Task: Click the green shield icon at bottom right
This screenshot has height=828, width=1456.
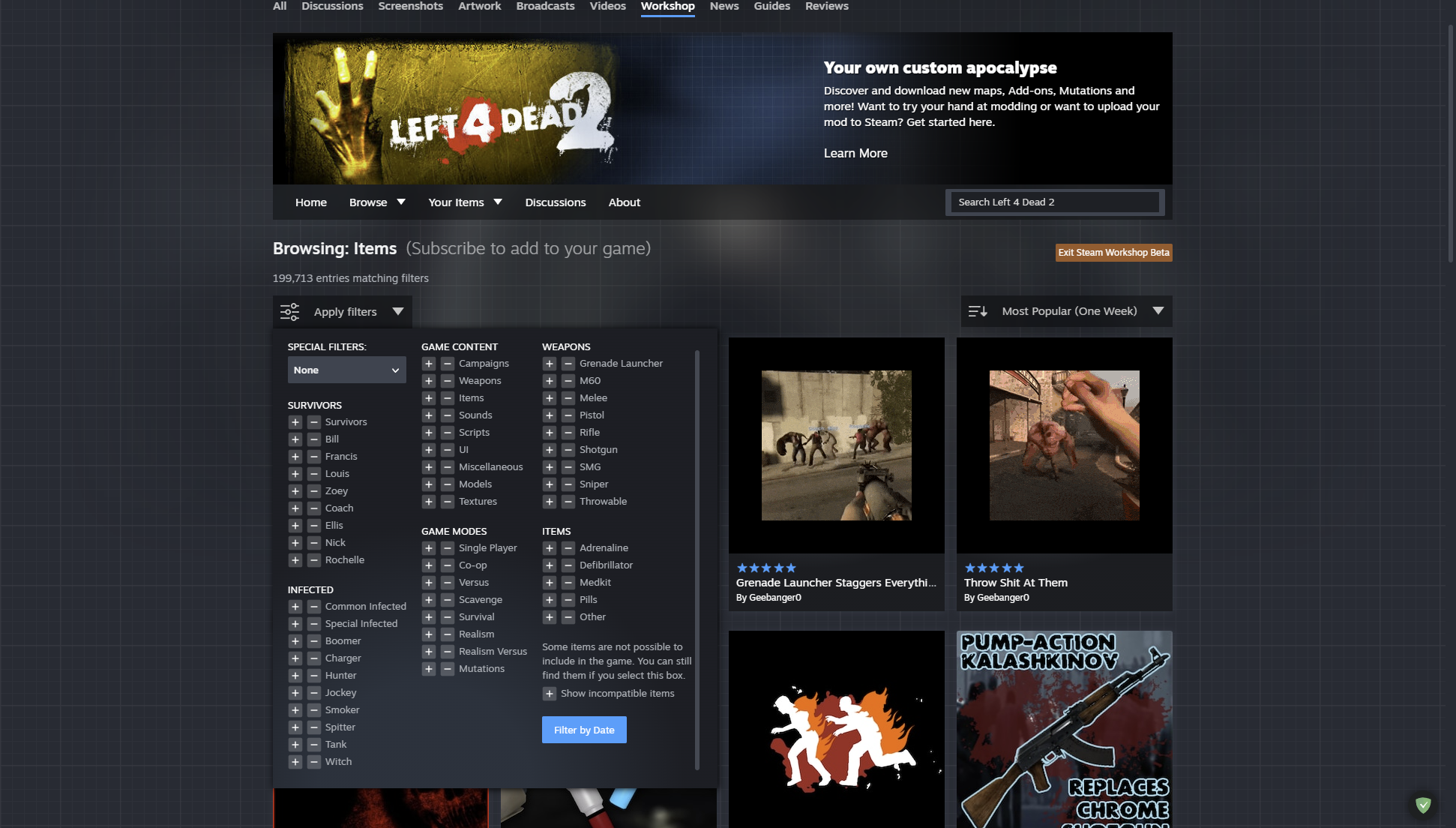Action: (1423, 805)
